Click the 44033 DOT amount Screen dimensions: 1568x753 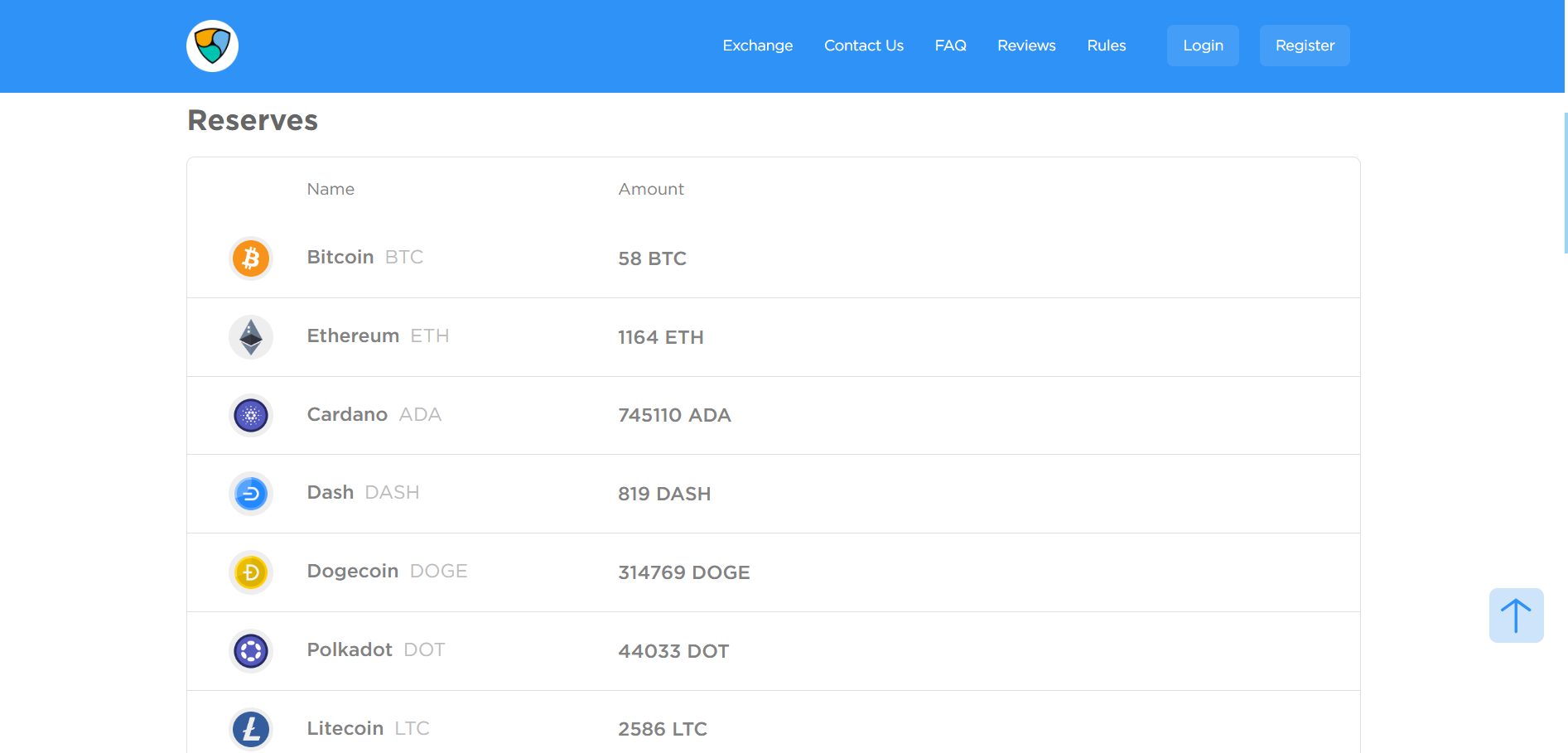click(x=673, y=651)
